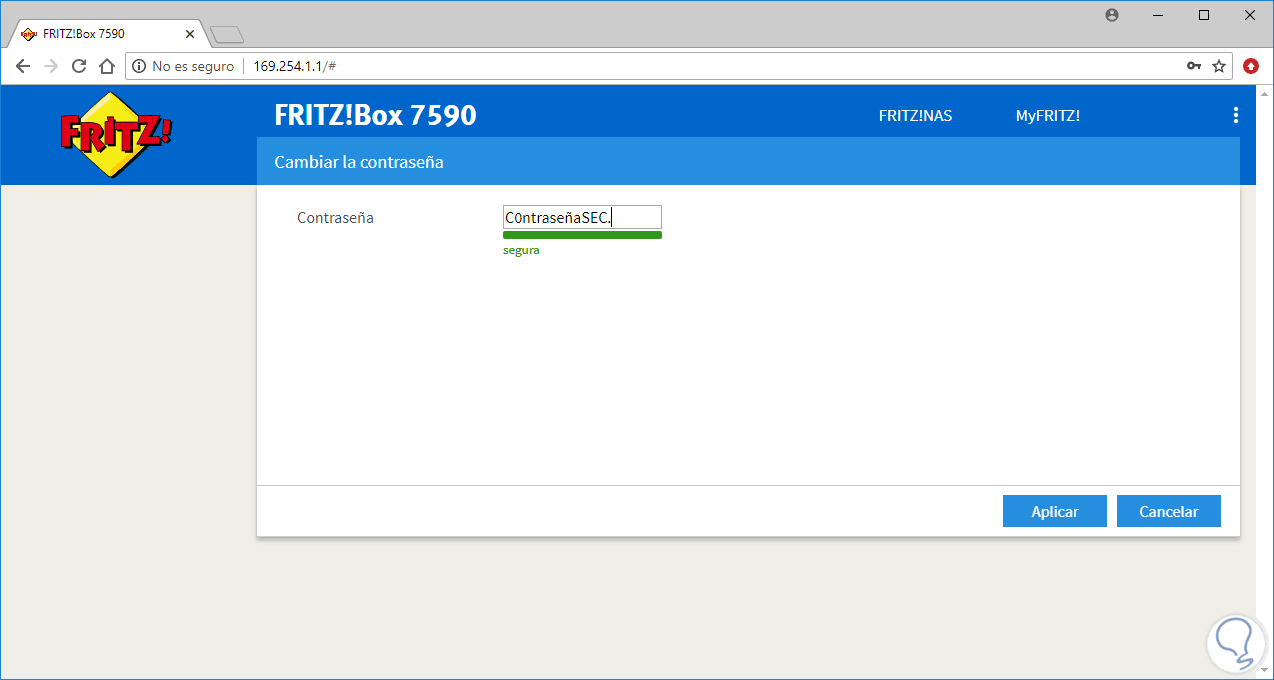Click the green password strength bar
Screen dimensions: 1274x680
point(582,235)
